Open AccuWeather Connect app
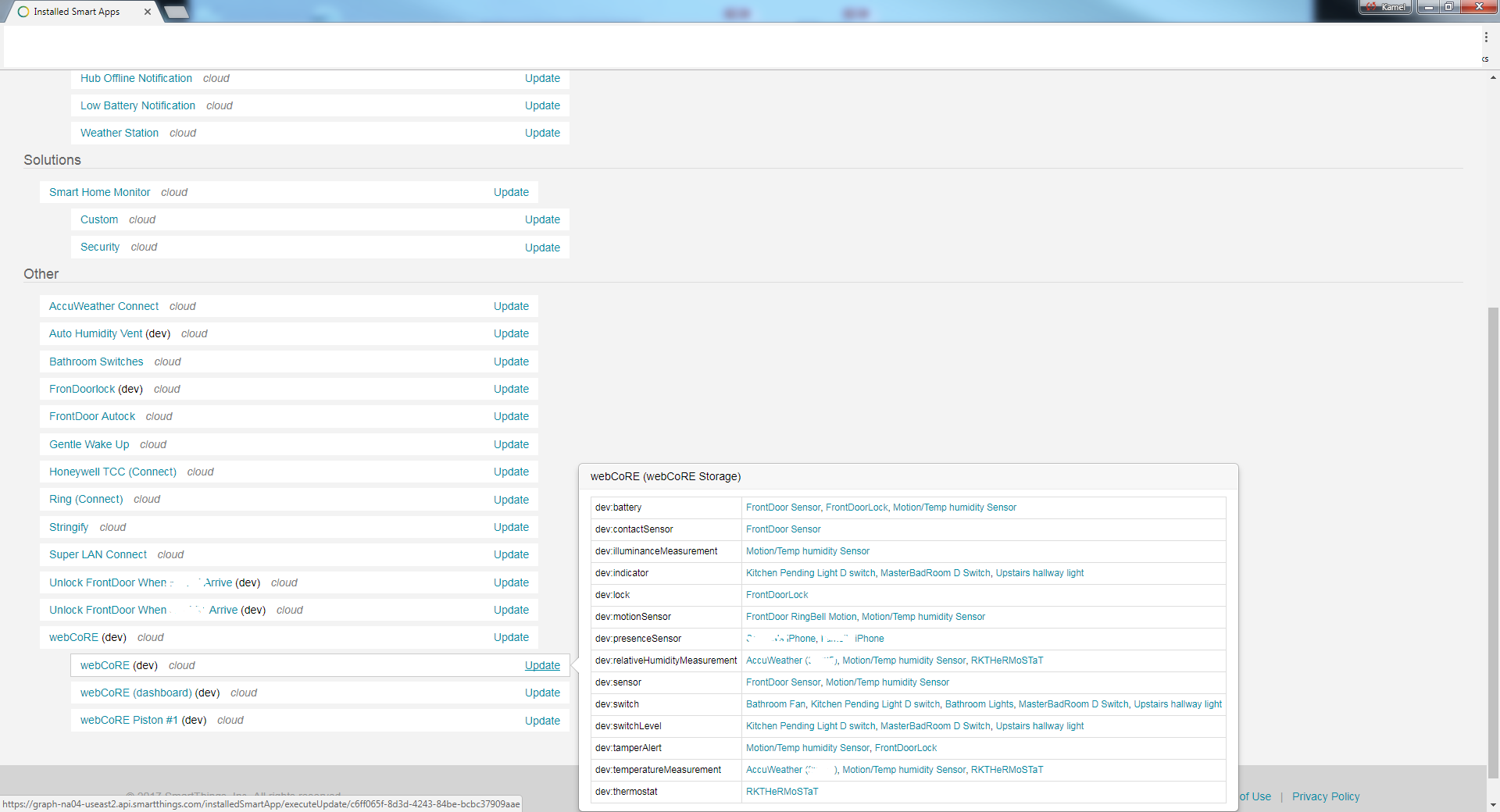Screen dimensions: 1500x812 tap(104, 306)
